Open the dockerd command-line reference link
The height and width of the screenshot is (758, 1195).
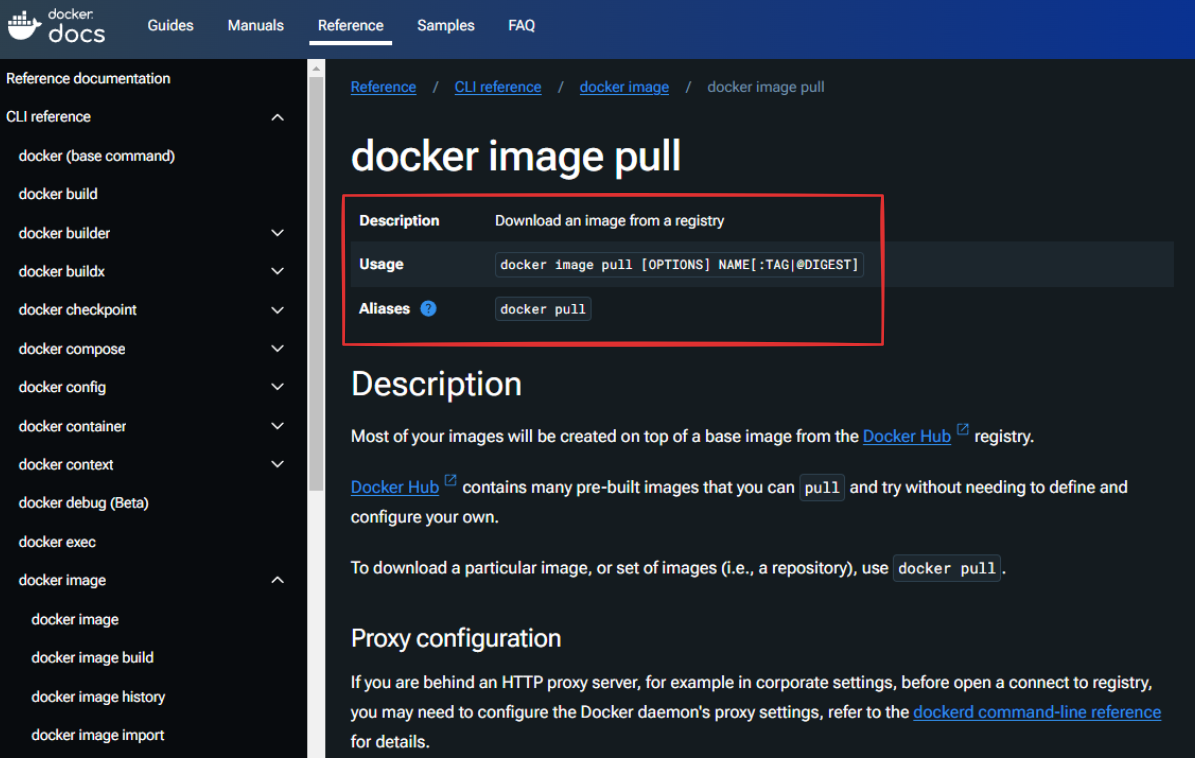pyautogui.click(x=1037, y=712)
